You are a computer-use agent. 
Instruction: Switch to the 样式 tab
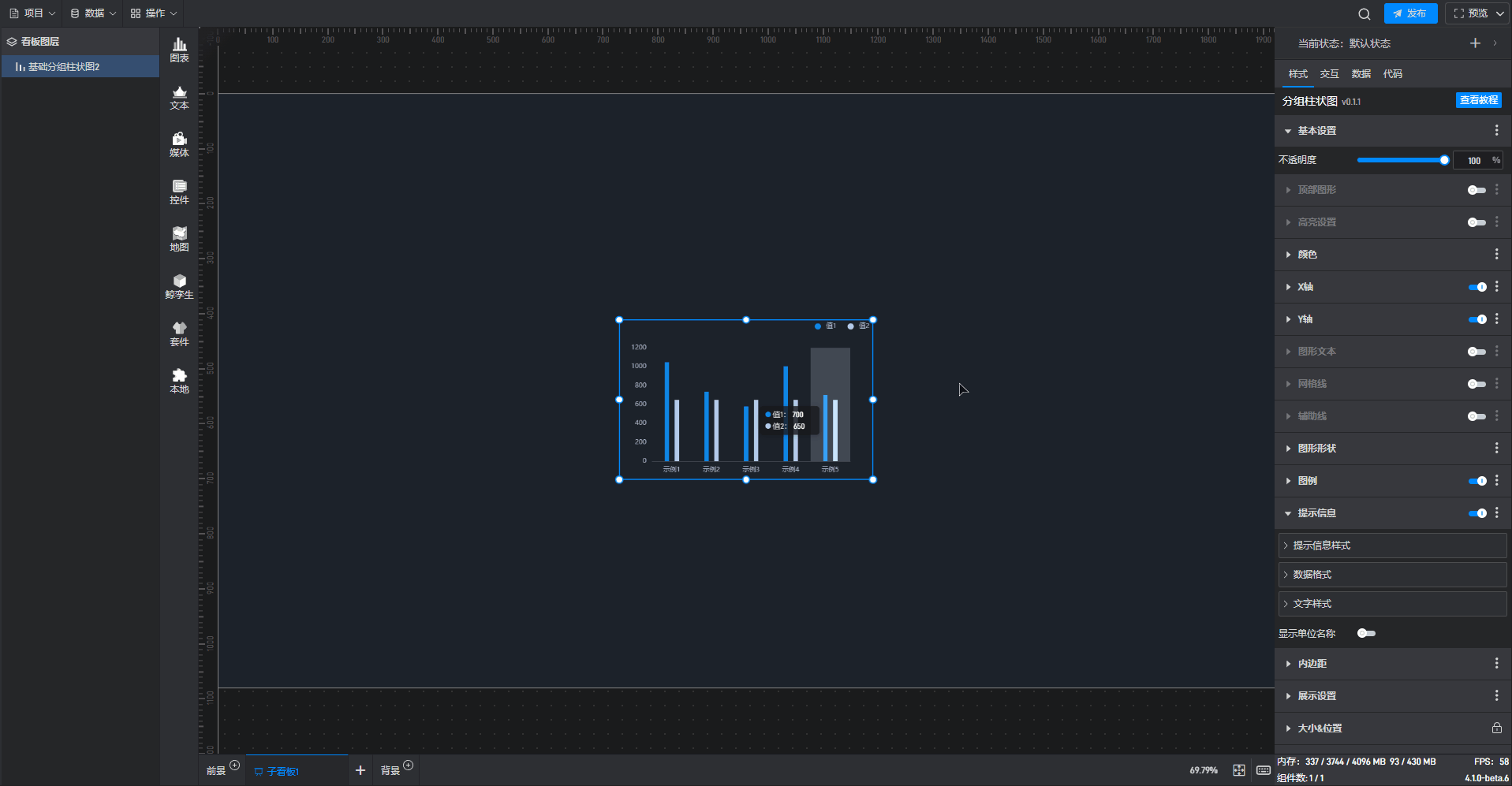pyautogui.click(x=1297, y=73)
